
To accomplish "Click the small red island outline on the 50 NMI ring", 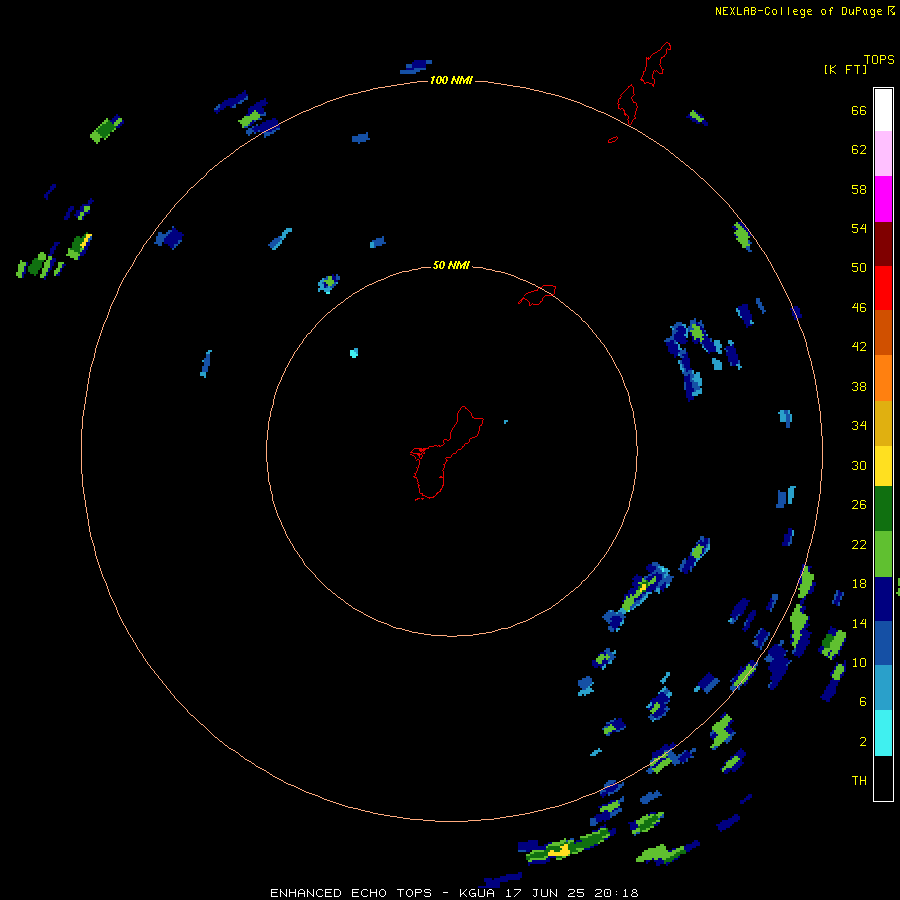I will 537,295.
